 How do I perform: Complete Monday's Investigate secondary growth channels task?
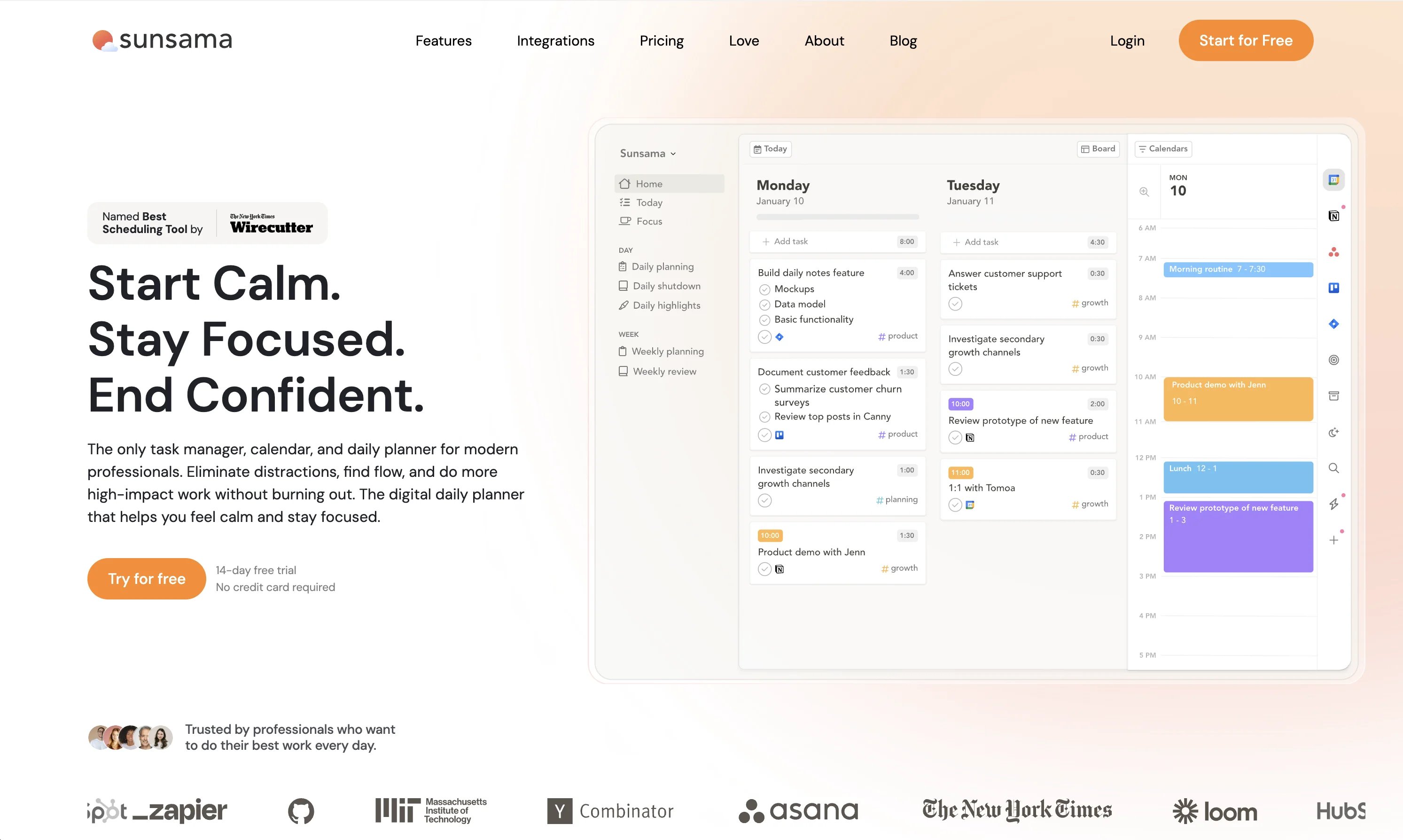pyautogui.click(x=764, y=500)
